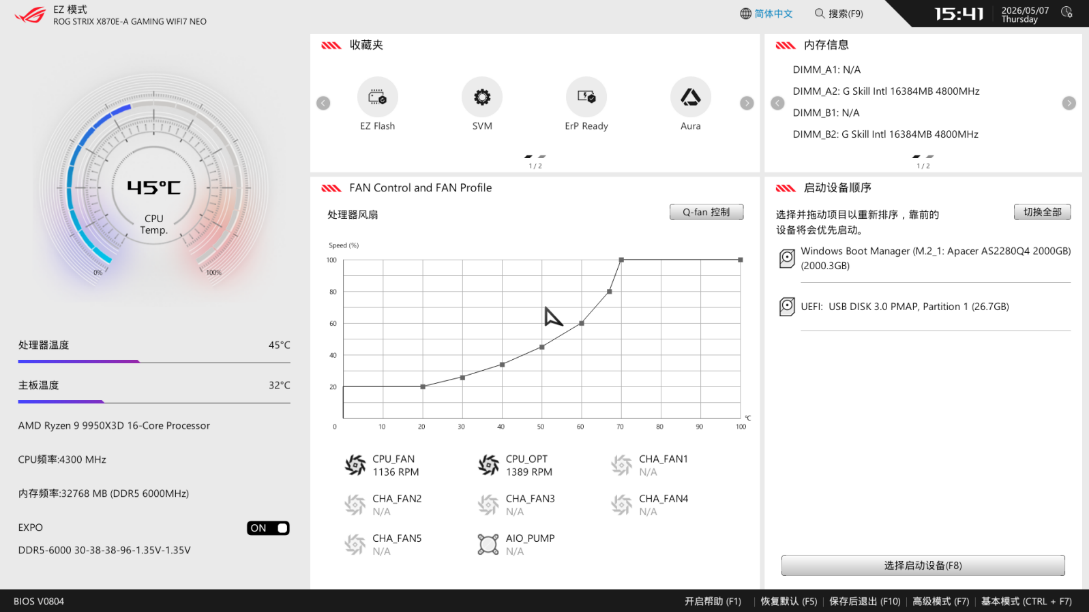Click the 启动设备顺序 panel title
The image size is (1089, 612).
click(837, 188)
